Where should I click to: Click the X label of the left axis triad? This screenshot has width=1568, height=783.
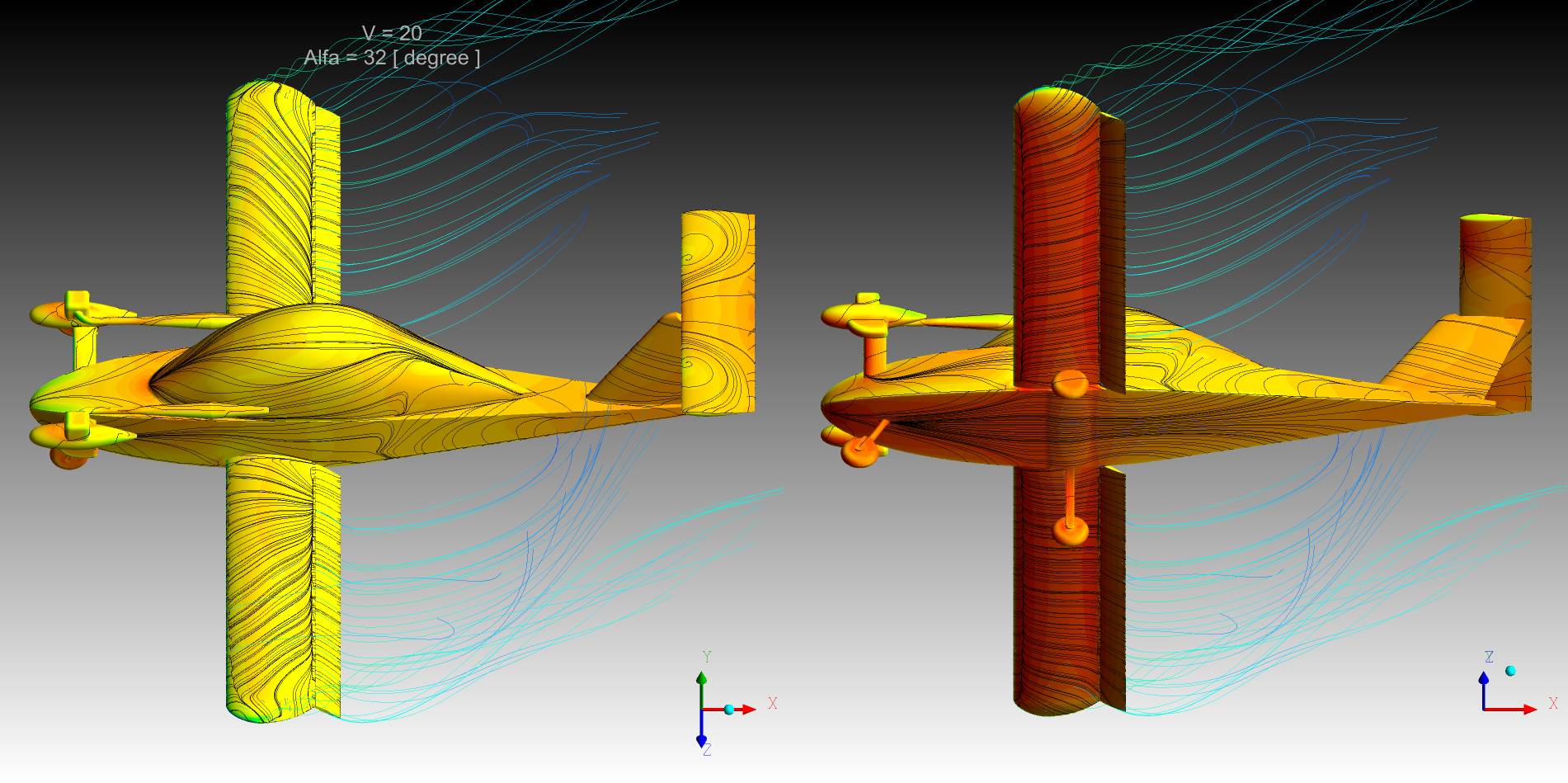pos(773,704)
